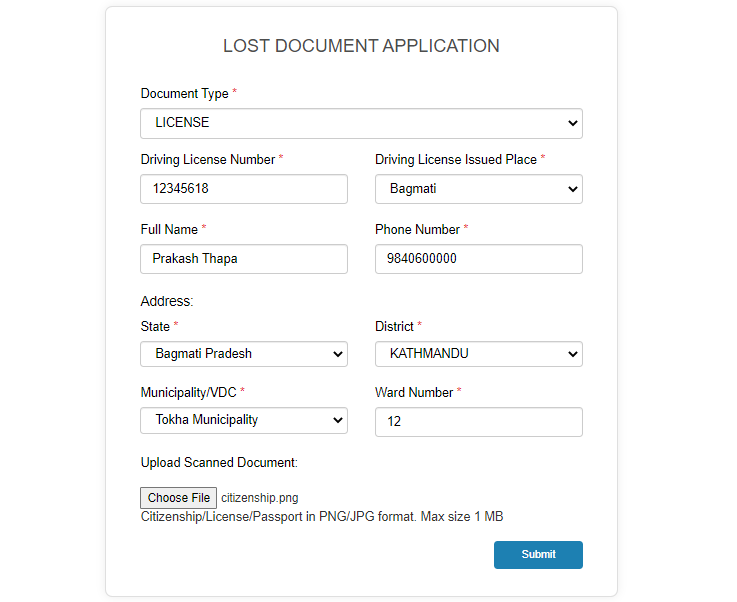
Task: Open the Document Type dropdown showing LICENSE
Action: (x=361, y=123)
